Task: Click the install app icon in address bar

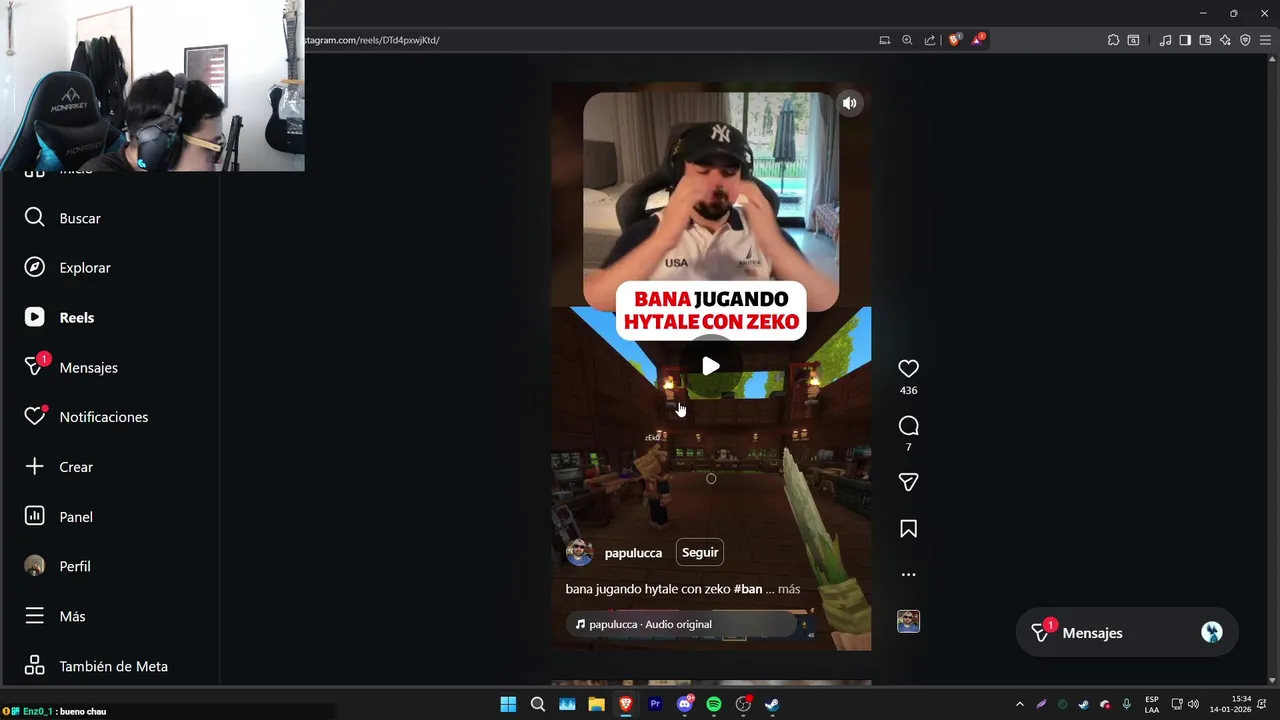Action: (884, 40)
